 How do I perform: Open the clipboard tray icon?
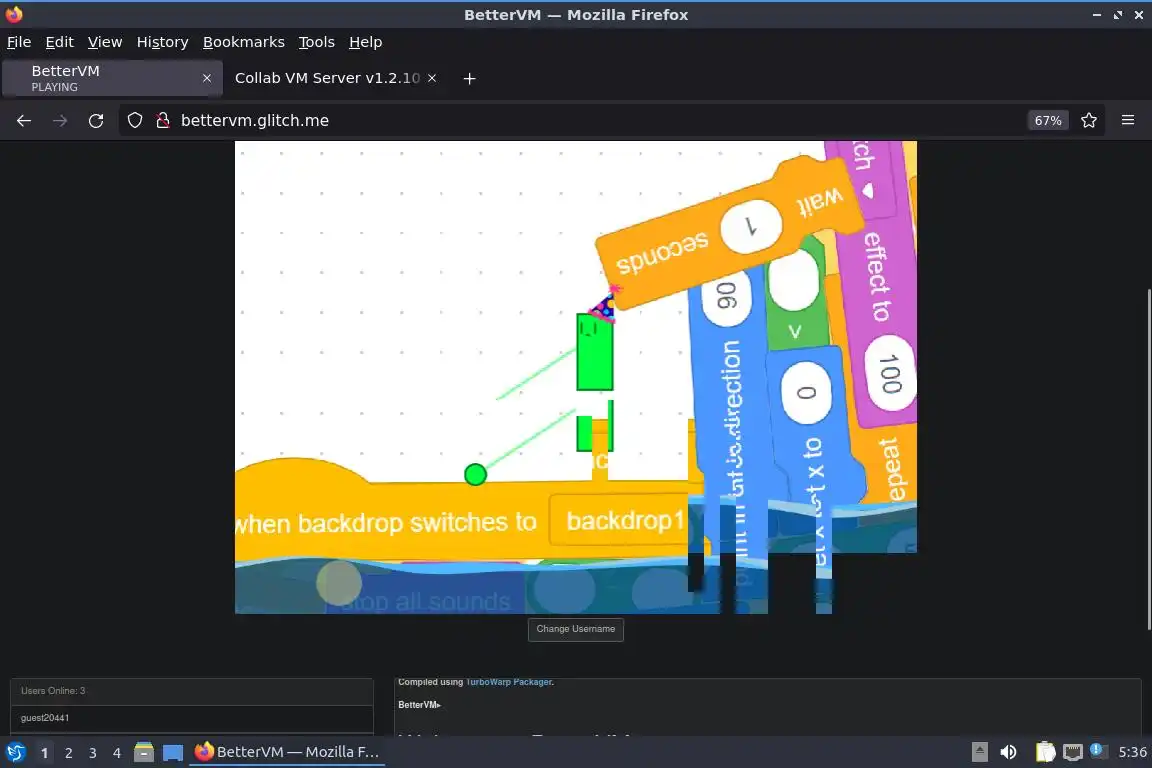click(1045, 752)
